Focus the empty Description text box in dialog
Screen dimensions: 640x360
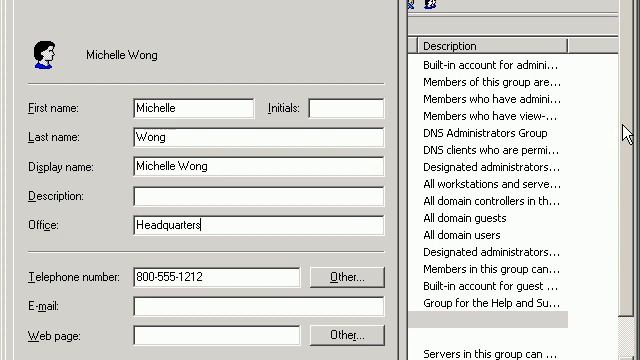[258, 196]
